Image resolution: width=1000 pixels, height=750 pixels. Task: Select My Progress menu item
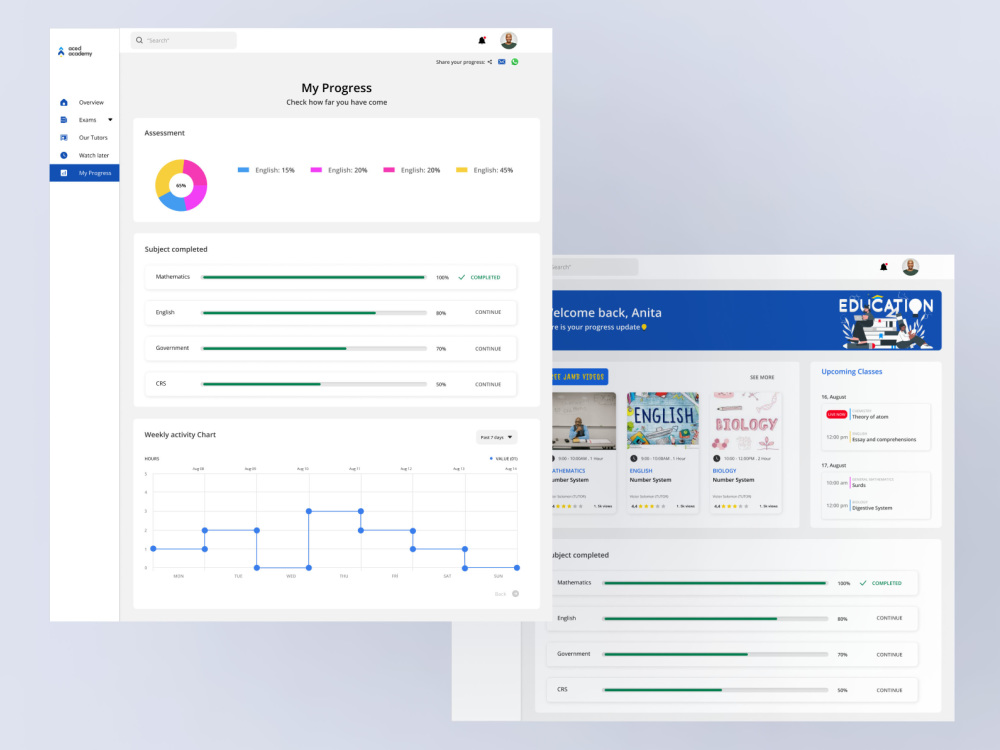point(84,173)
